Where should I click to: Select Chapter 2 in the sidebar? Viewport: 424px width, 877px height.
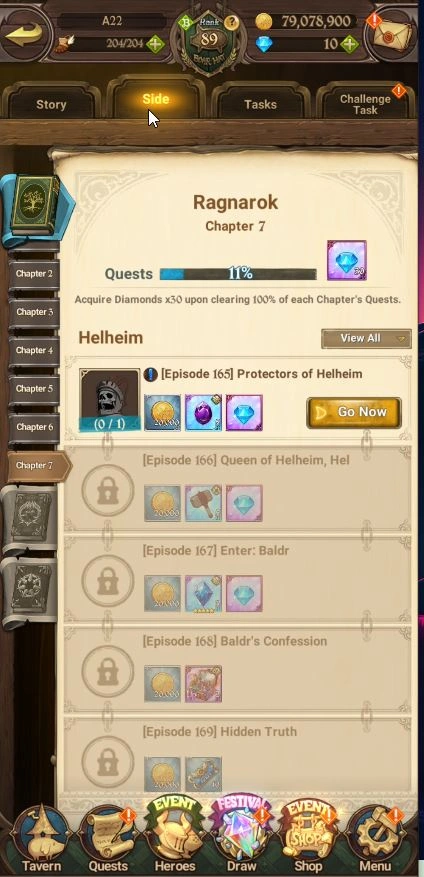[x=34, y=274]
